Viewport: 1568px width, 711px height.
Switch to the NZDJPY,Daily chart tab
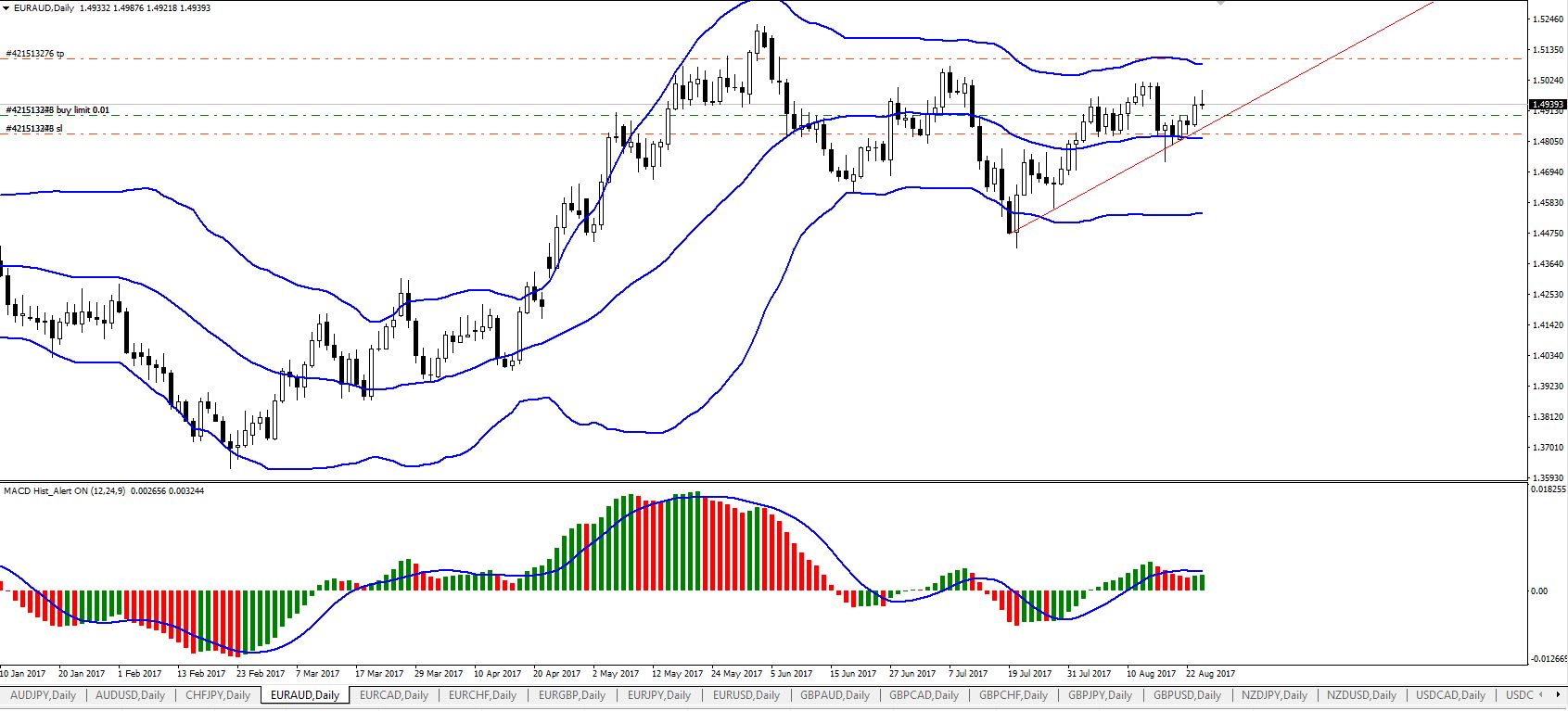1274,695
